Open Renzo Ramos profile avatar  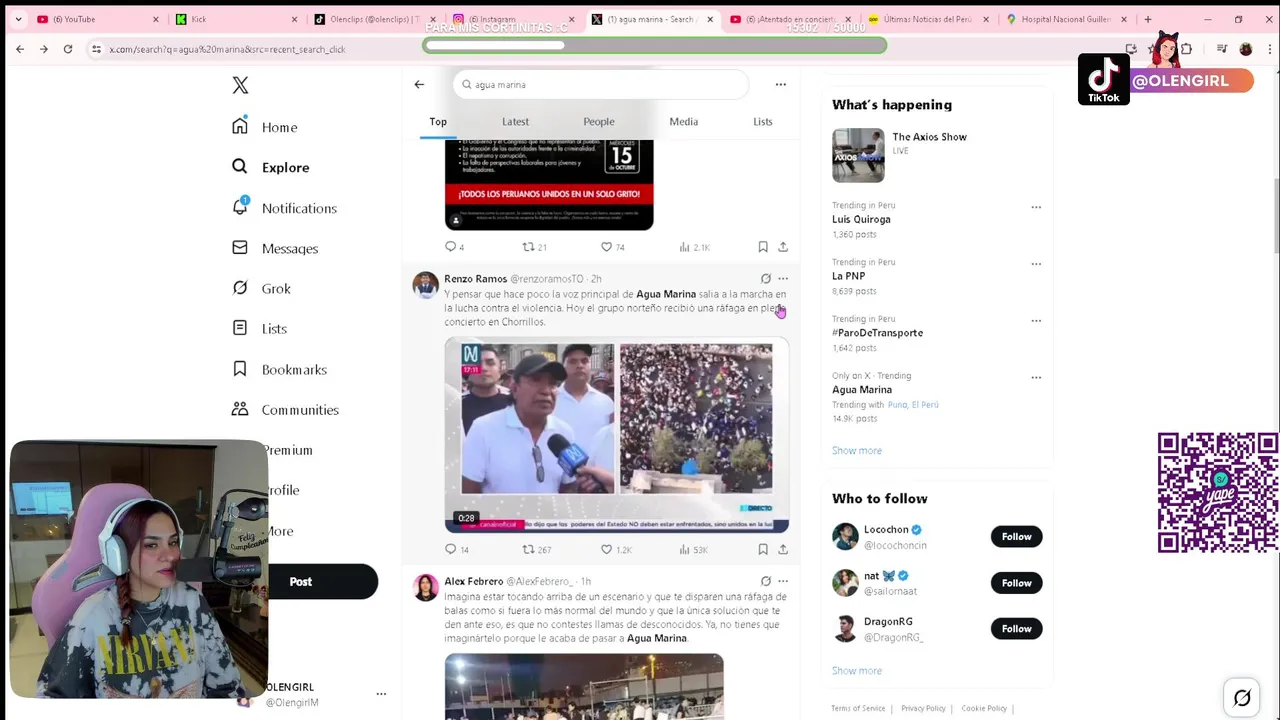point(426,285)
